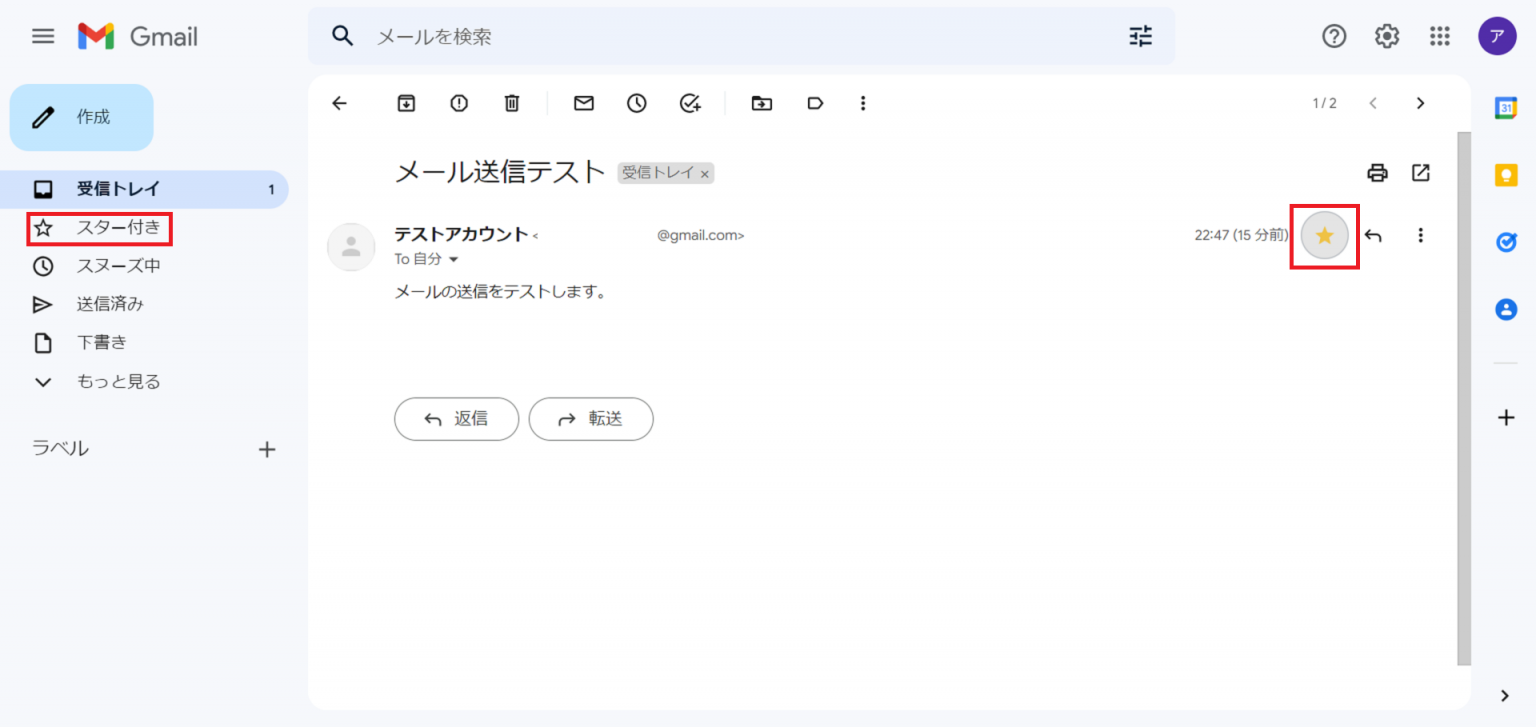
Task: Reply using the 返信 button
Action: pos(456,419)
